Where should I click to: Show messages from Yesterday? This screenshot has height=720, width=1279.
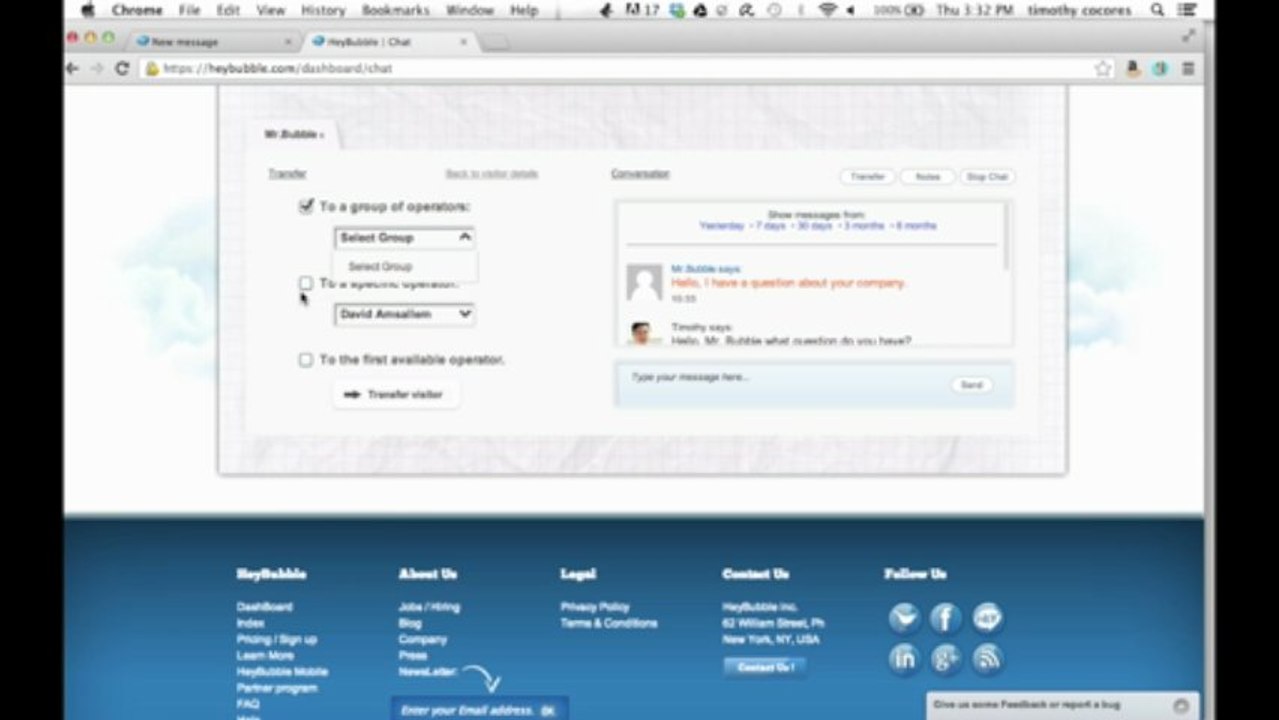pyautogui.click(x=722, y=226)
